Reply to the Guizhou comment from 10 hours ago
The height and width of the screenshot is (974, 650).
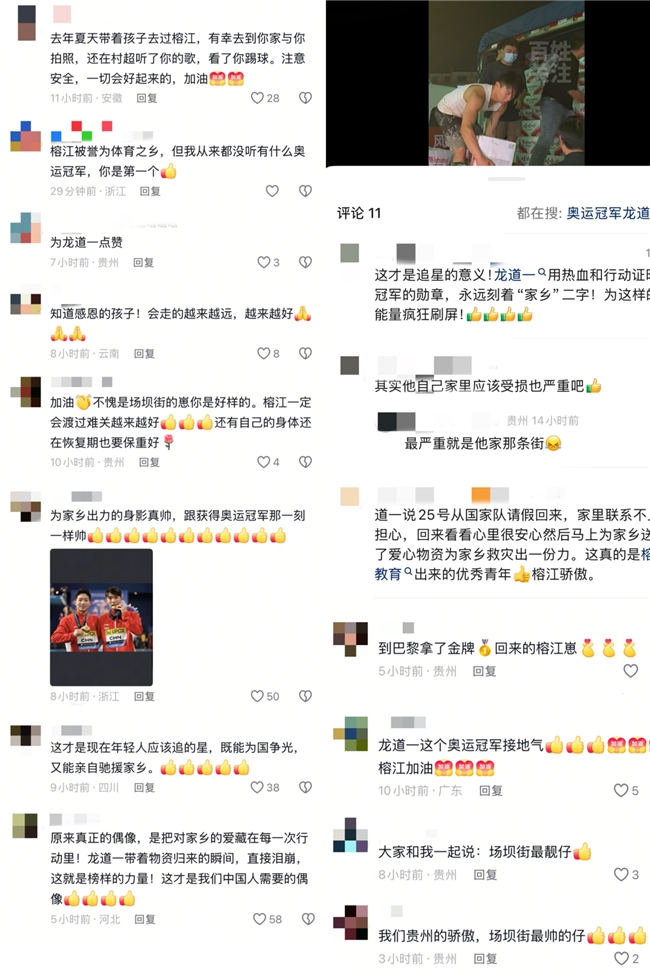point(149,462)
